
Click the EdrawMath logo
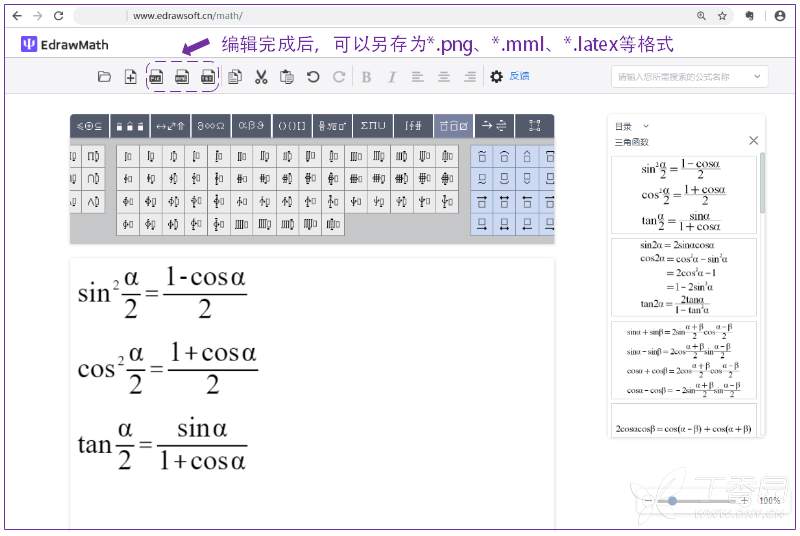coord(65,44)
